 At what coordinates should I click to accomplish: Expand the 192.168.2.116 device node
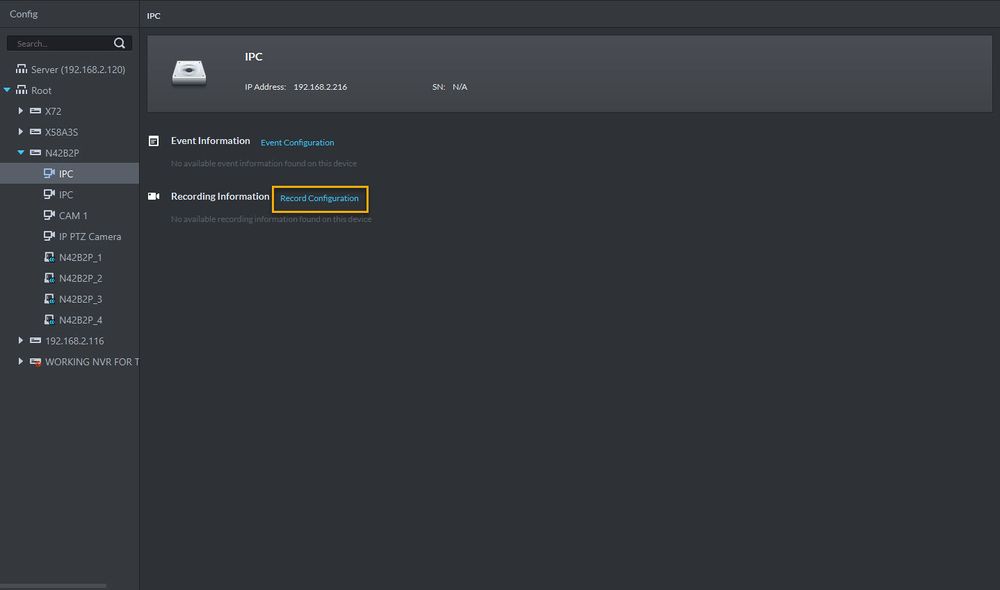20,341
